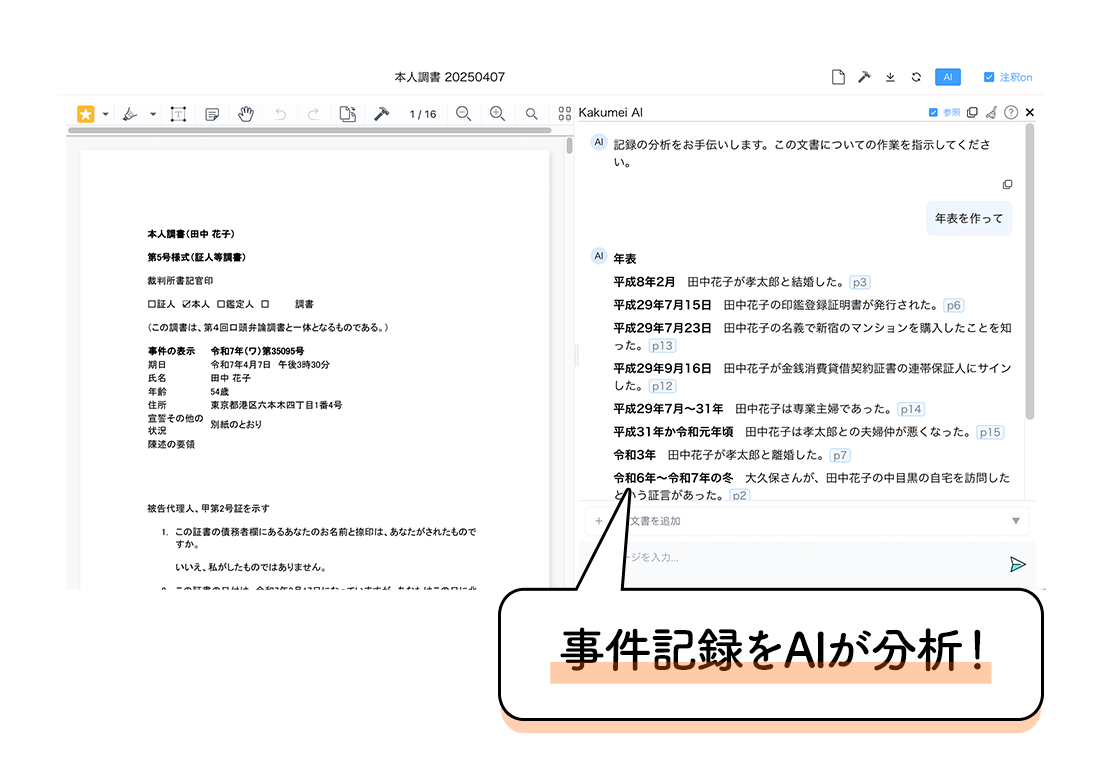
Task: Zoom out of the document
Action: [x=463, y=114]
